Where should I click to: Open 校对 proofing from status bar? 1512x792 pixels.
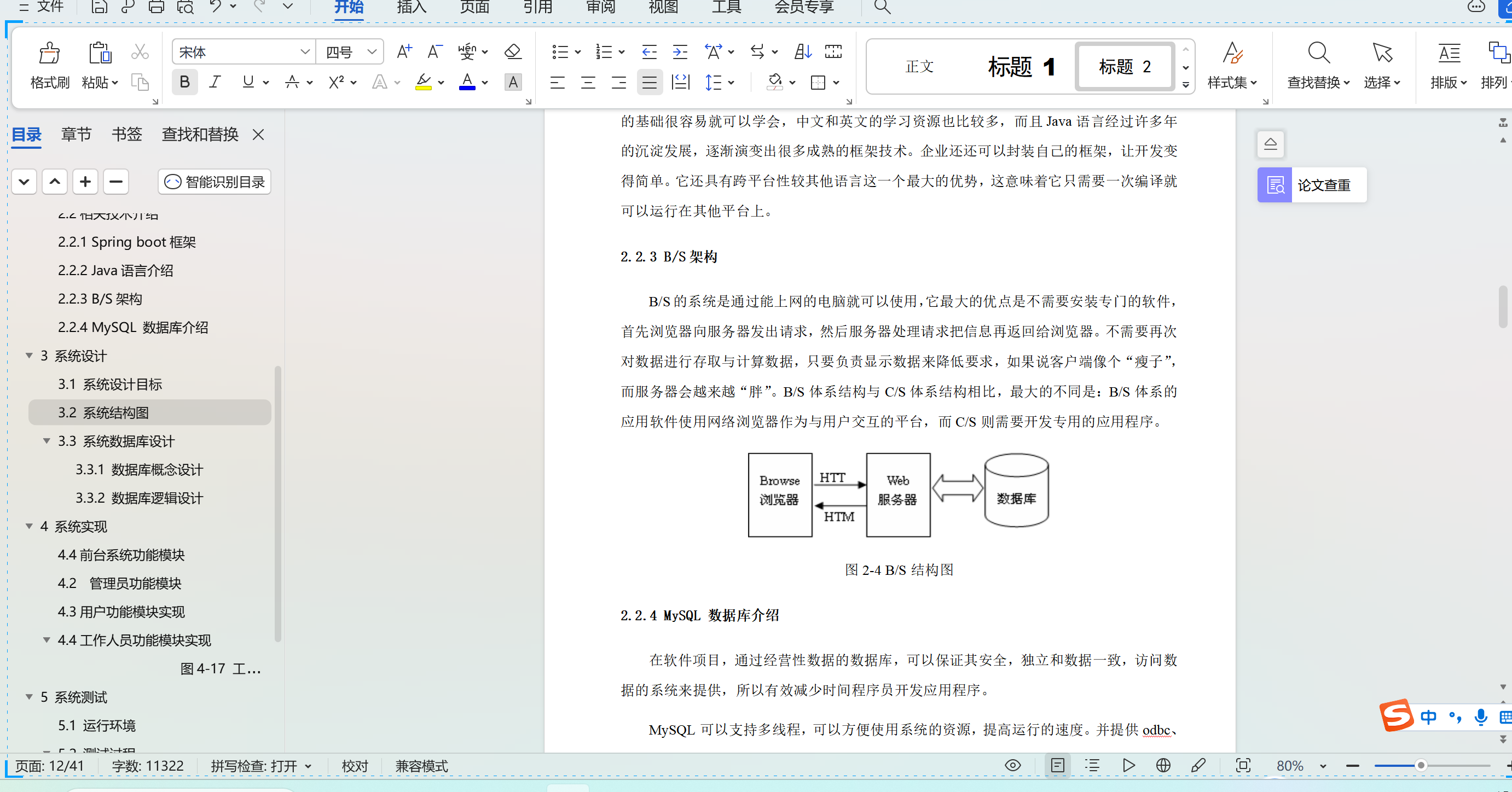click(354, 766)
